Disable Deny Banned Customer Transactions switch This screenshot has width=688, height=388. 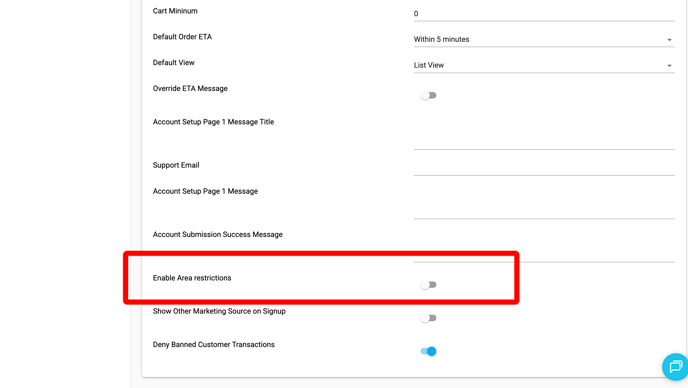(428, 351)
